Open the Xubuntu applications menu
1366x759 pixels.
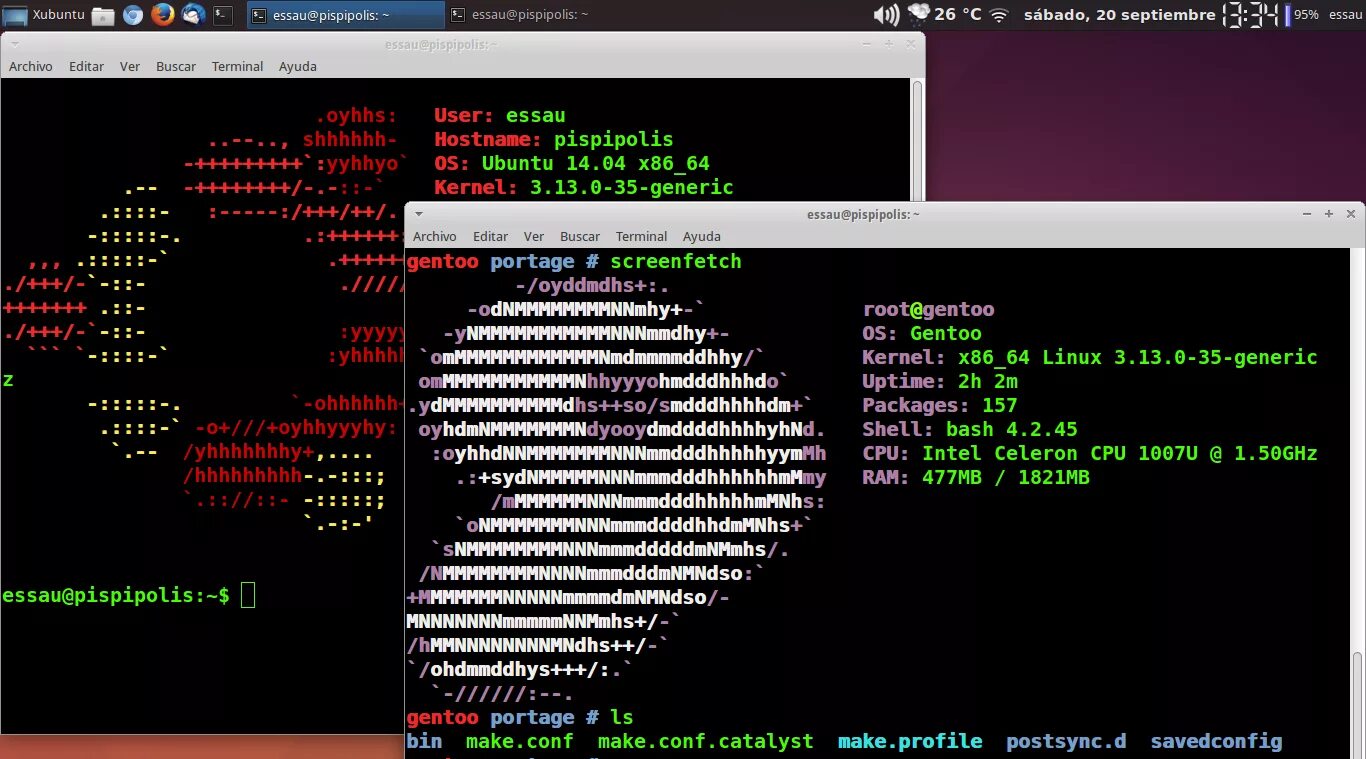(x=43, y=14)
